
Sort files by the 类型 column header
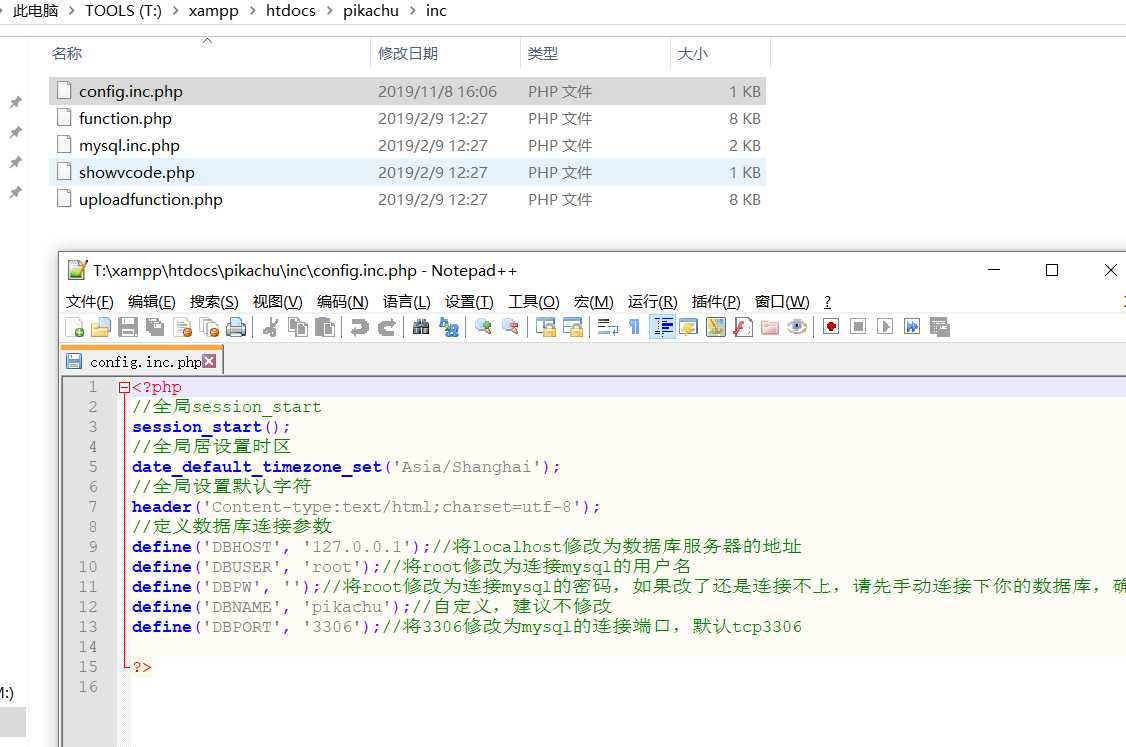click(x=595, y=53)
